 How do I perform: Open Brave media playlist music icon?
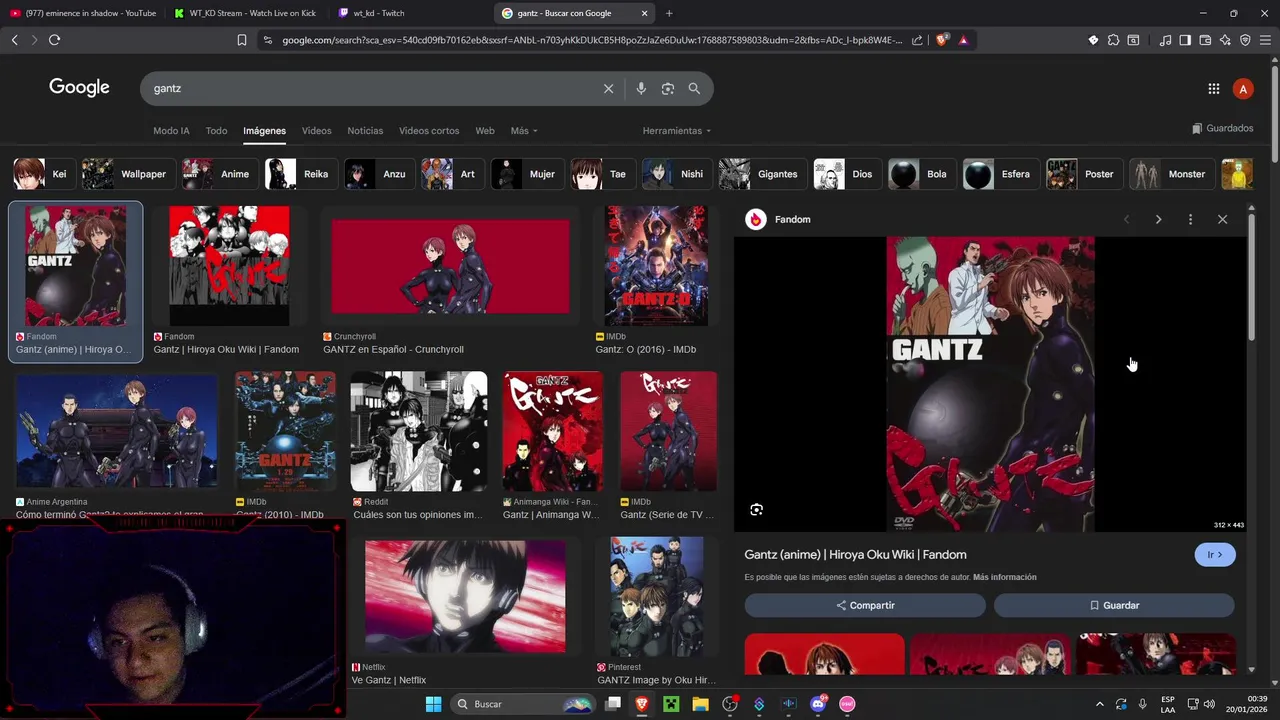1165,40
